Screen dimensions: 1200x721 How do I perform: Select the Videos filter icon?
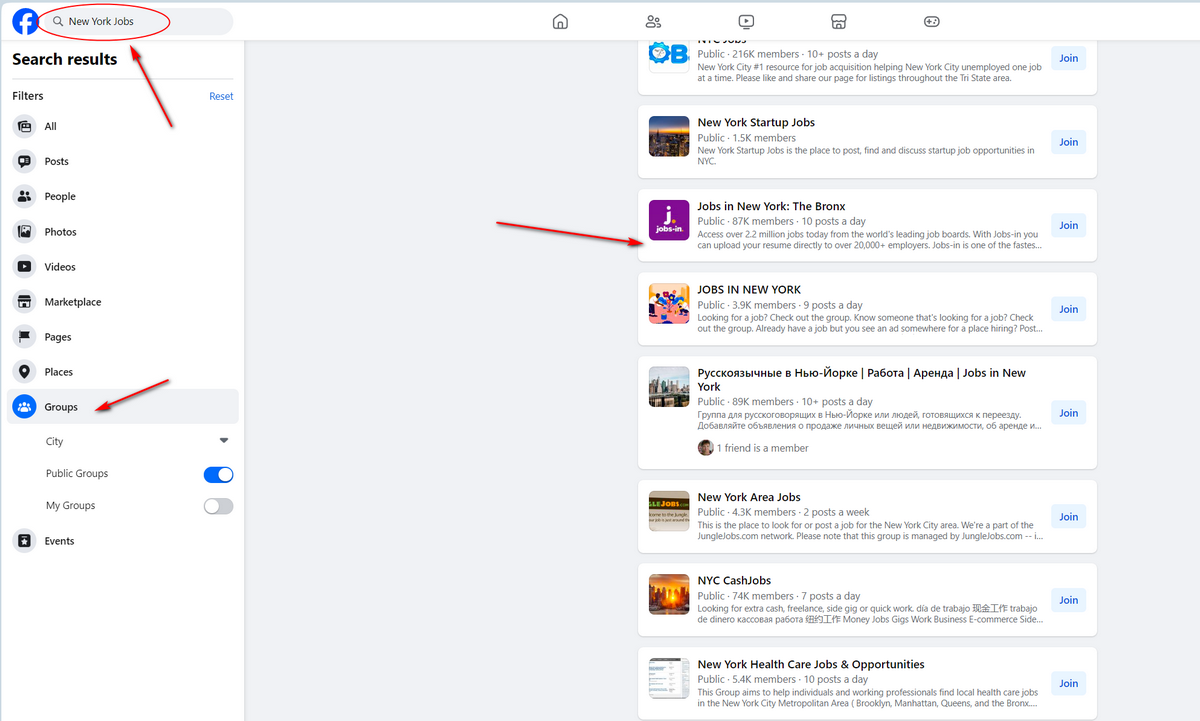[x=24, y=267]
